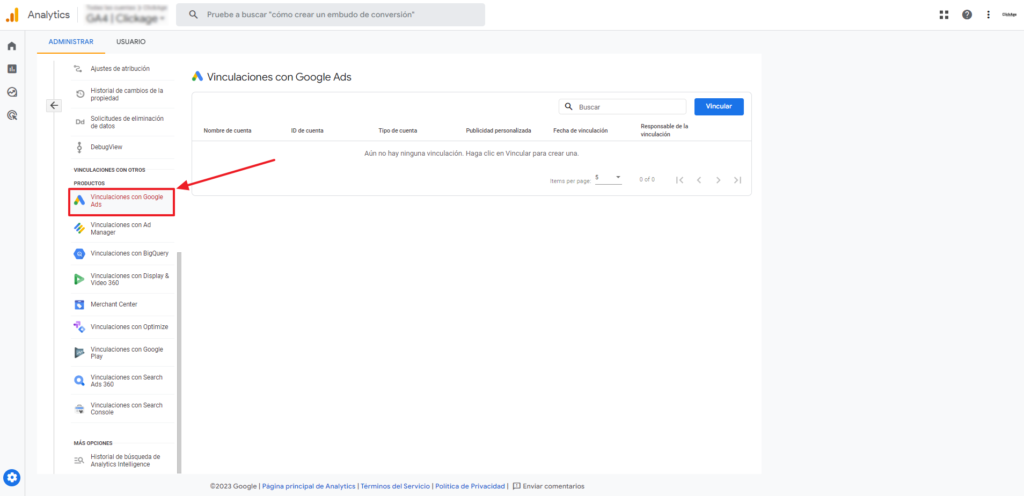The height and width of the screenshot is (496, 1024).
Task: Click the top Analytics search bar
Action: tap(330, 14)
